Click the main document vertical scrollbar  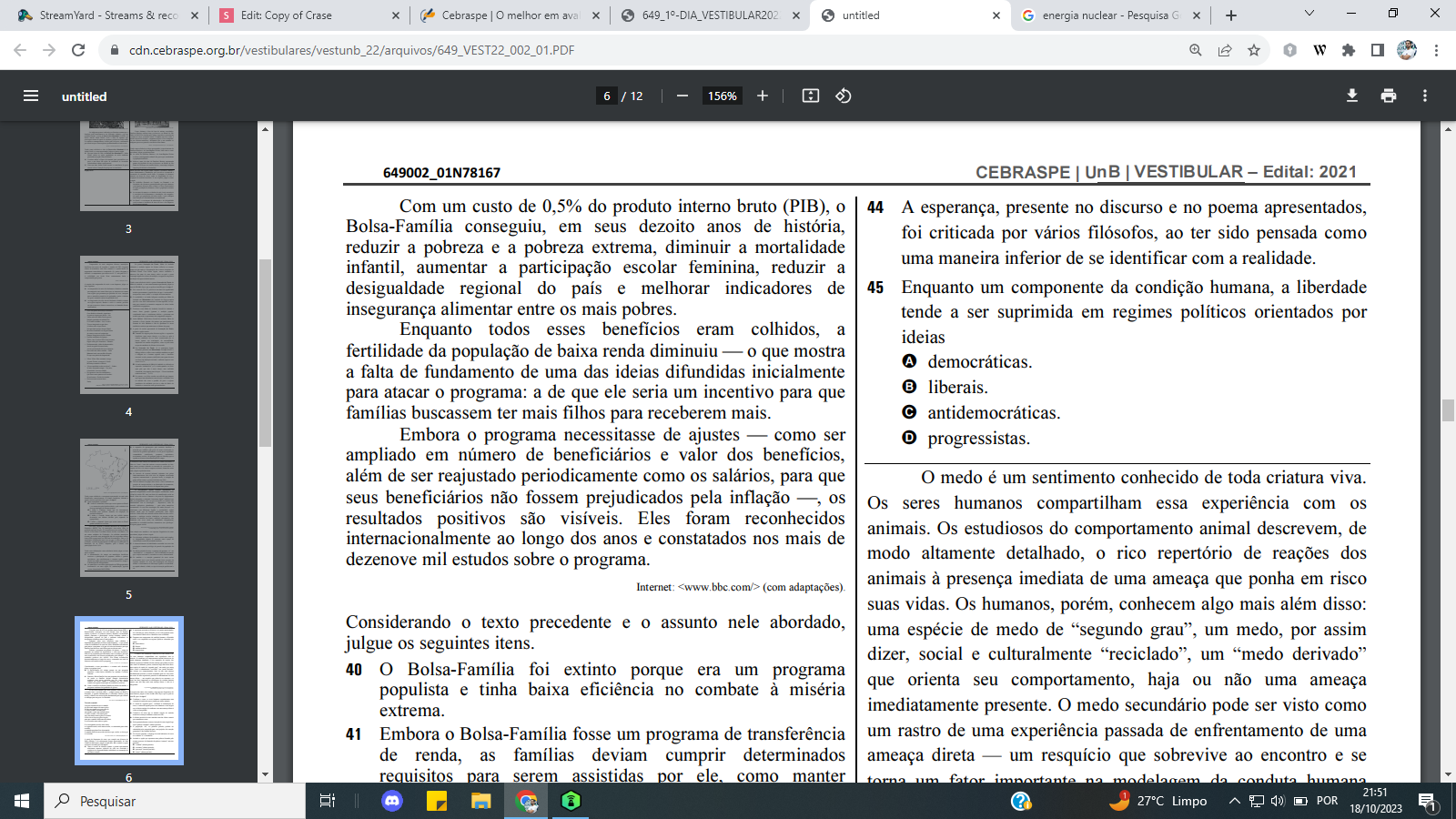[1448, 409]
